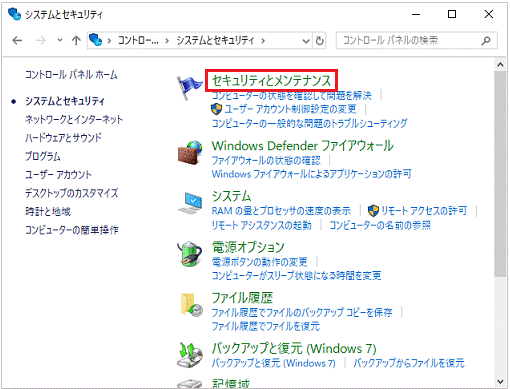Screen dimensions: 510x389
Task: Open ネットワークとインターネット category
Action: tap(74, 119)
